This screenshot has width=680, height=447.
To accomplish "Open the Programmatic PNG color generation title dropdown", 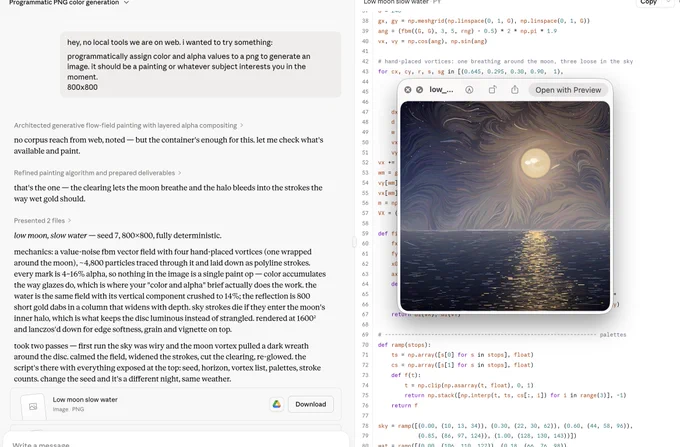I will point(126,3).
